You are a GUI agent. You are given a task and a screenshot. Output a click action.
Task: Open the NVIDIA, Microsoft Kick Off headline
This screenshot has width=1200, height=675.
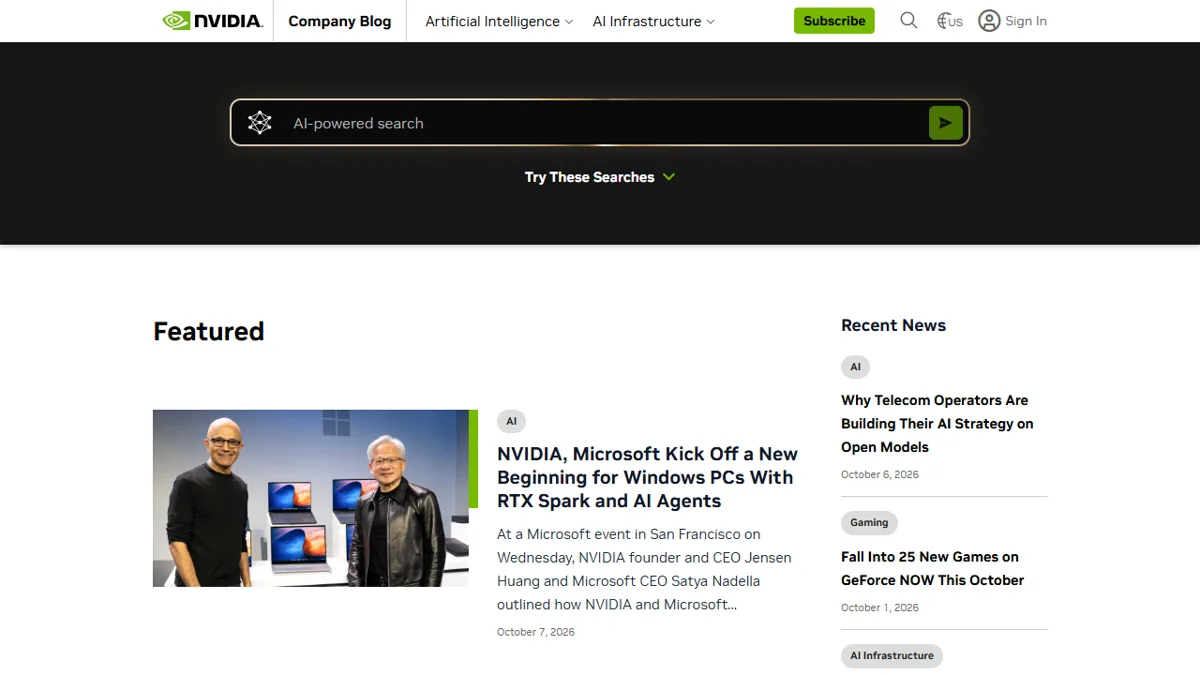pos(647,477)
